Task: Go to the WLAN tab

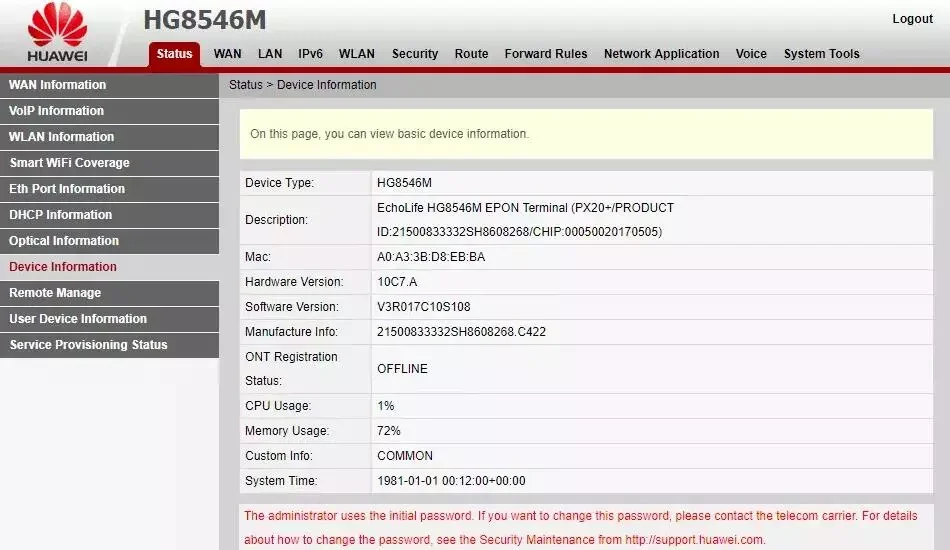Action: (x=357, y=54)
